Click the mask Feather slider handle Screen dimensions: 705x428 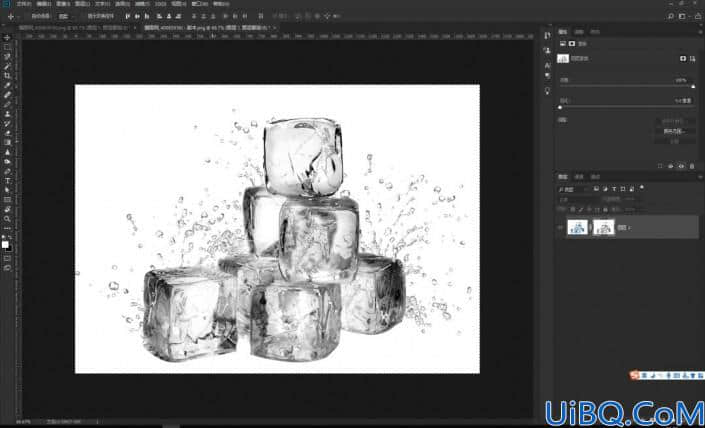(x=560, y=108)
